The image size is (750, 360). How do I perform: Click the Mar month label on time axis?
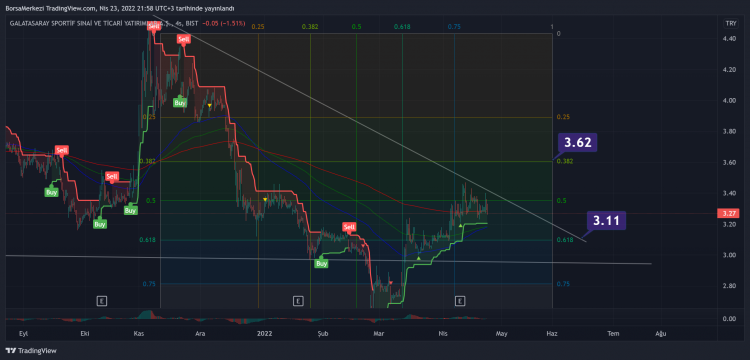(x=379, y=333)
